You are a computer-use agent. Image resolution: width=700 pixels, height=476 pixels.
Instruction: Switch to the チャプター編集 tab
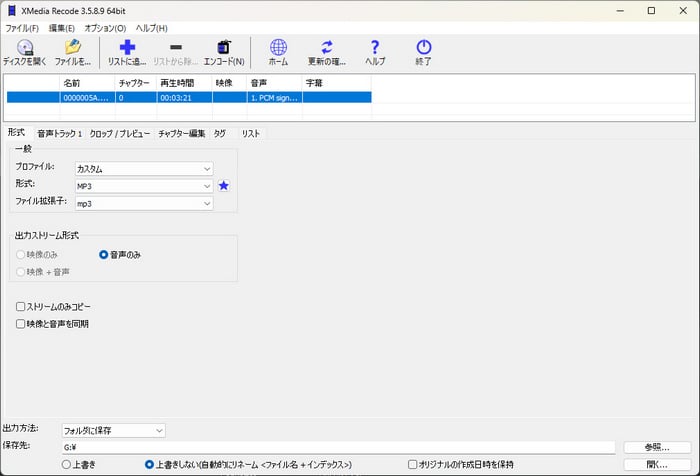pos(181,134)
